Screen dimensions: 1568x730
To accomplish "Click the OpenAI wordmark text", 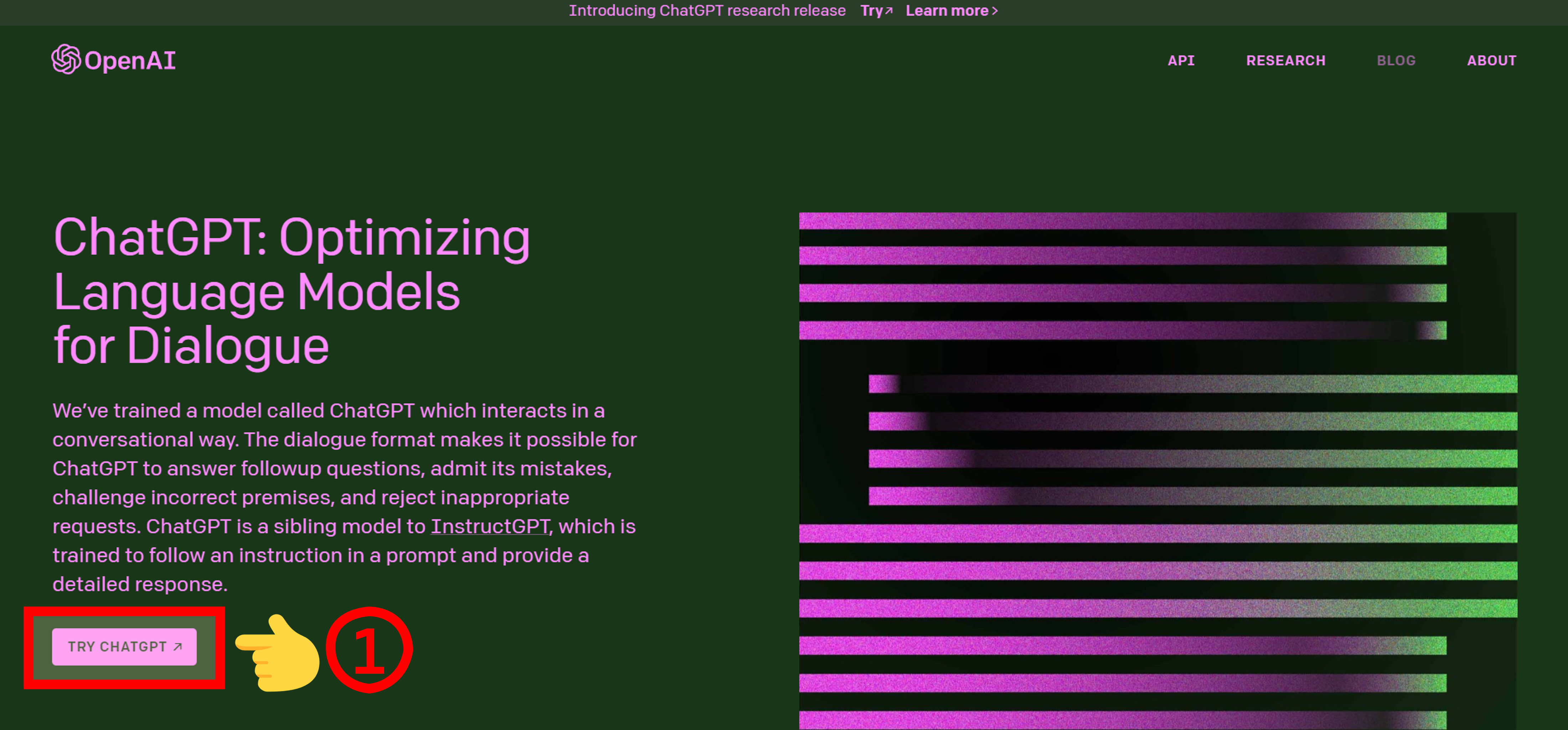I will (x=130, y=60).
